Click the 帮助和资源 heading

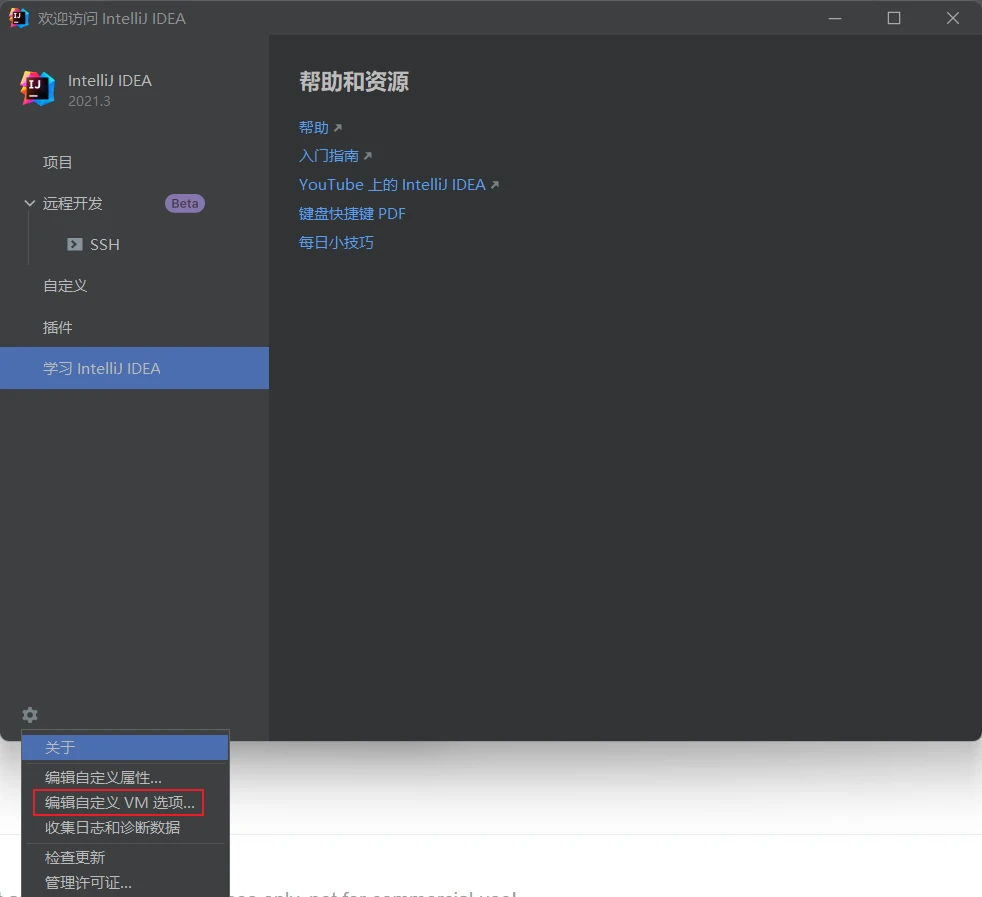coord(354,81)
